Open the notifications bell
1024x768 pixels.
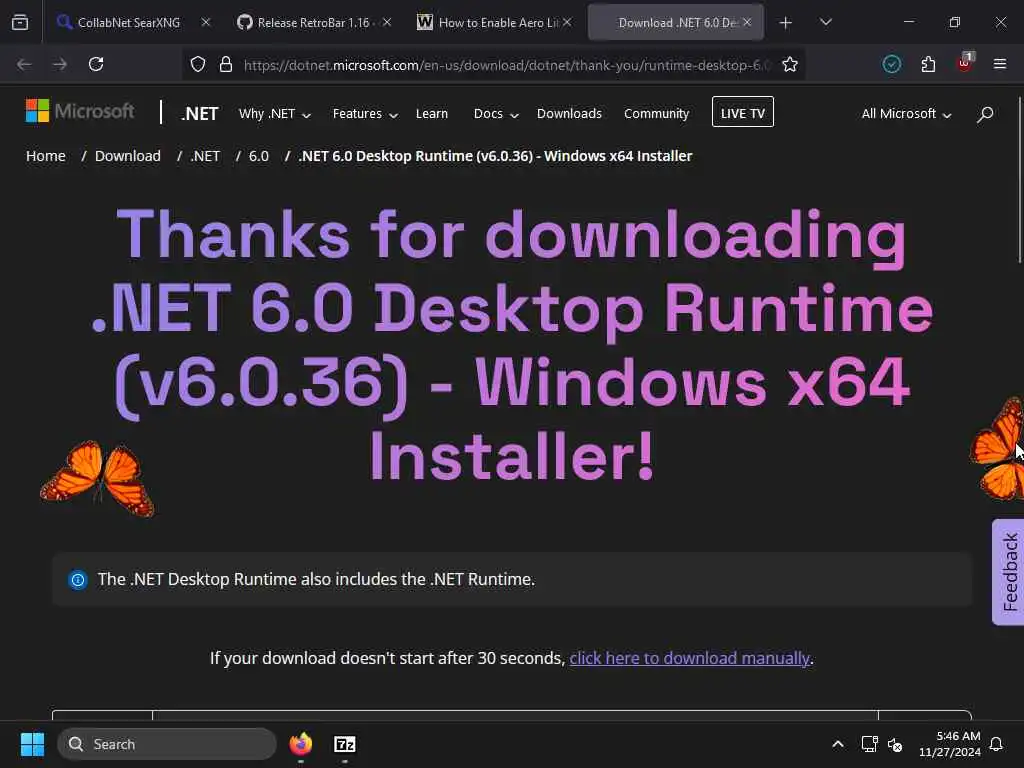996,744
